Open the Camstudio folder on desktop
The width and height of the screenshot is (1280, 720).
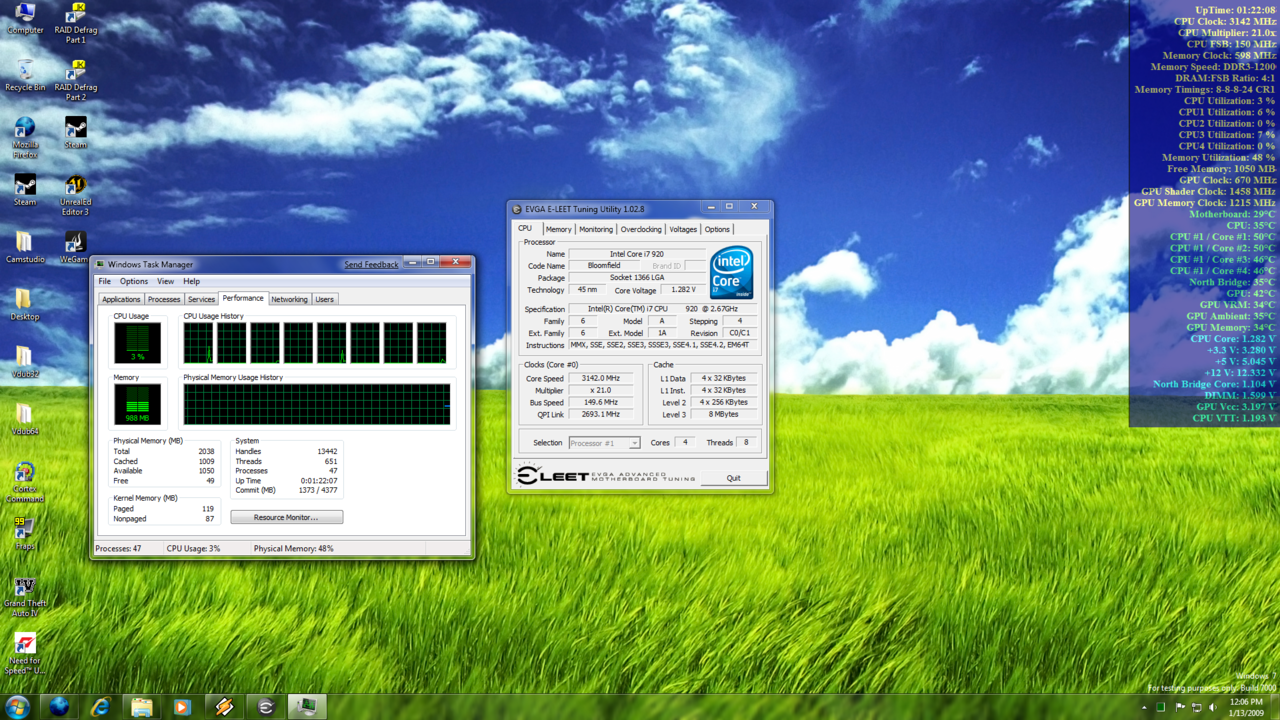(25, 248)
